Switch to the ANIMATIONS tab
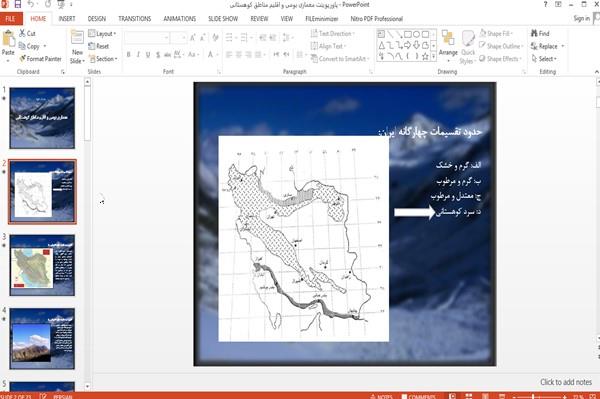The width and height of the screenshot is (600, 399). coord(179,18)
